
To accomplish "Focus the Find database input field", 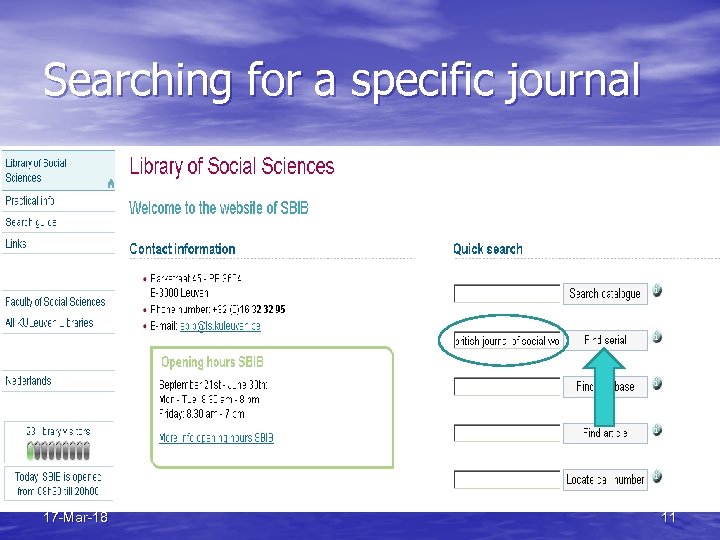I will pos(507,387).
